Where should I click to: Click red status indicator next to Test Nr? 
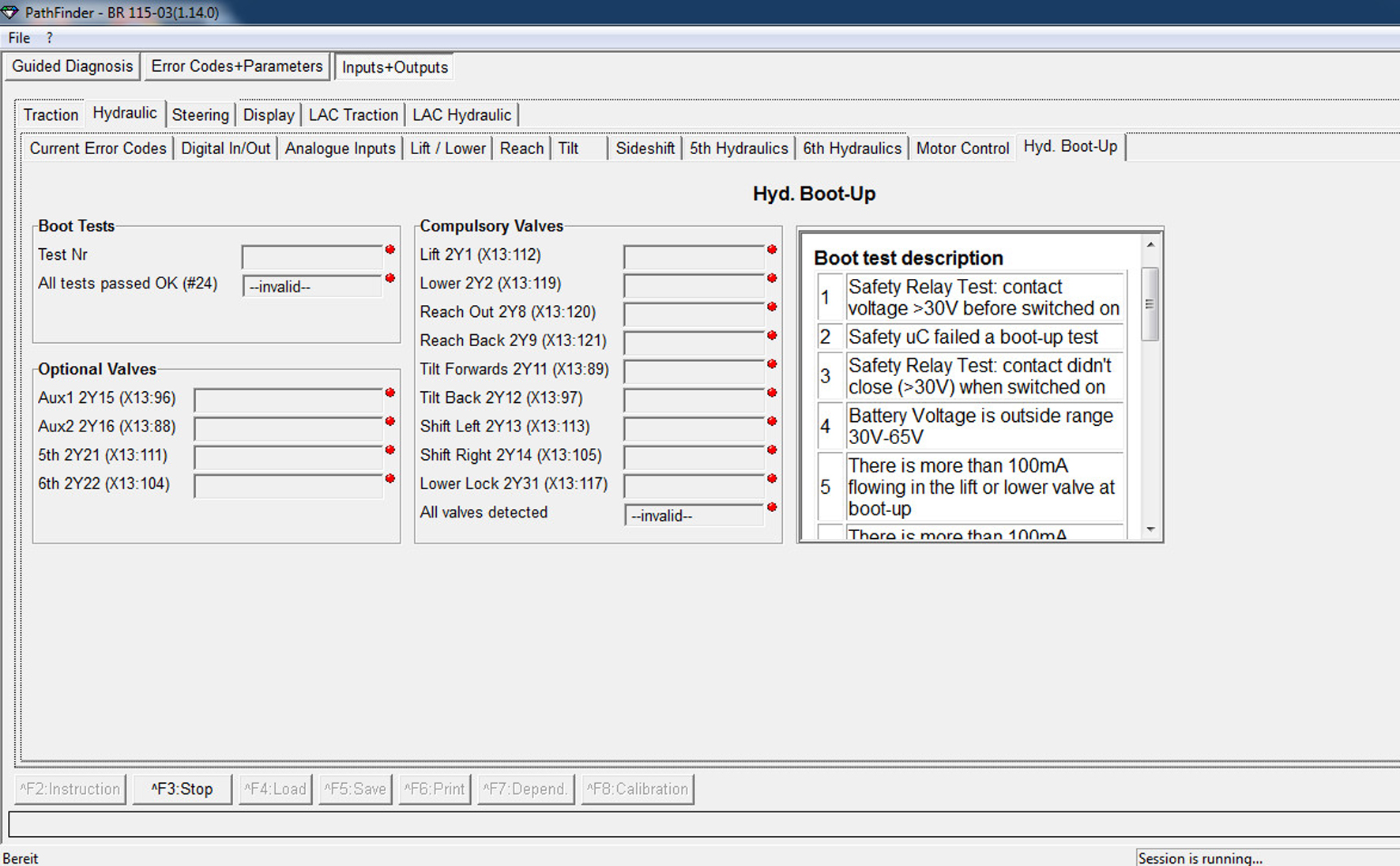390,250
